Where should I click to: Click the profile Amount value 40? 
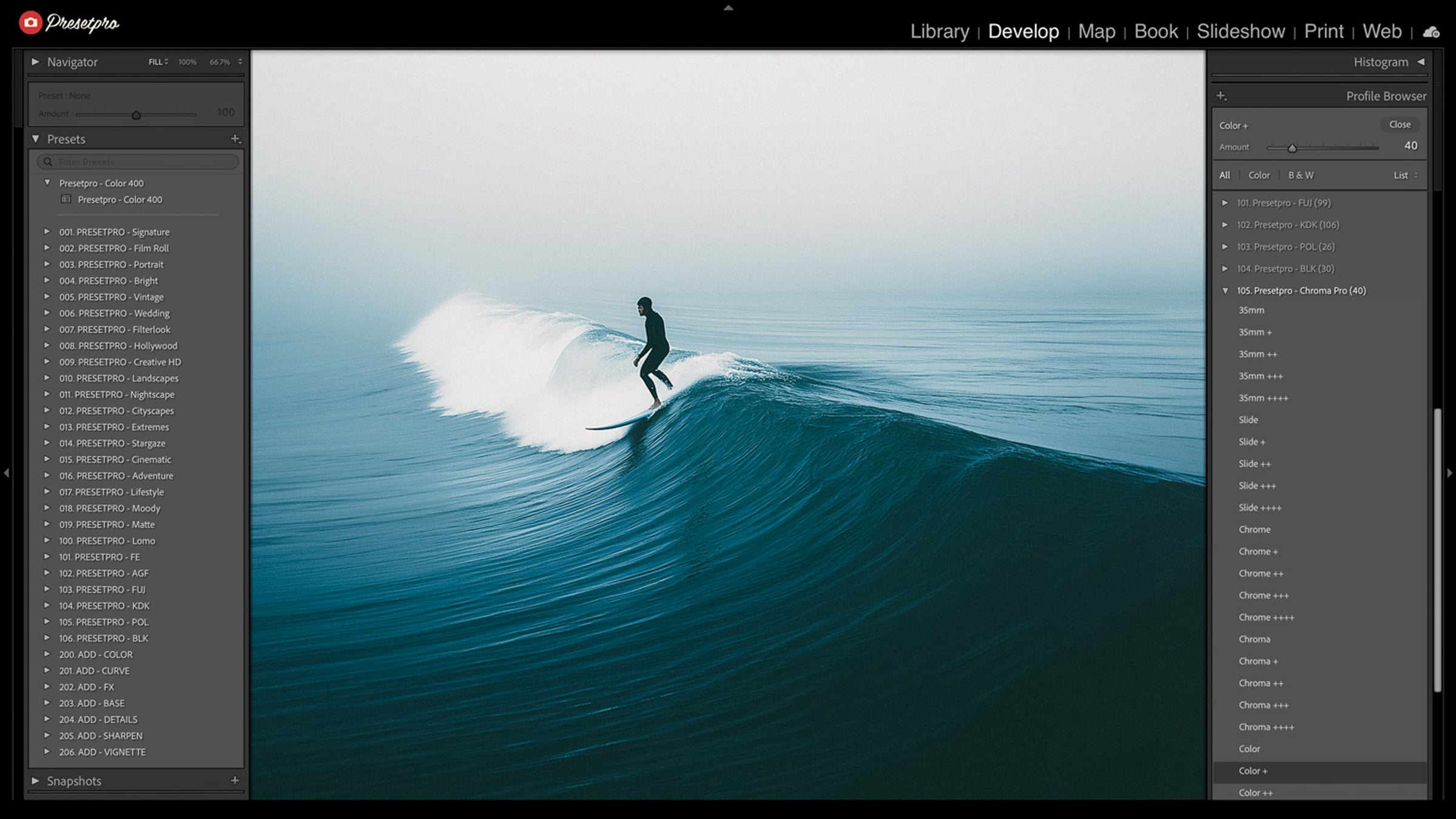[x=1410, y=146]
